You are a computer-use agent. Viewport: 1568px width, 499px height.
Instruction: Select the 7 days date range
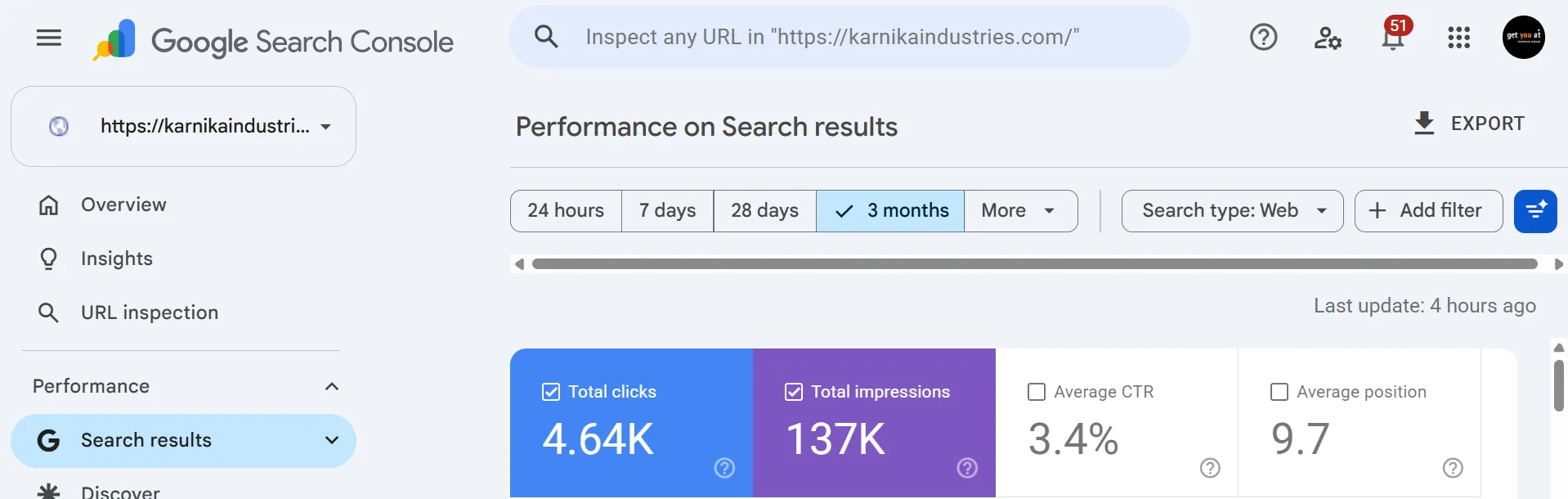click(667, 211)
